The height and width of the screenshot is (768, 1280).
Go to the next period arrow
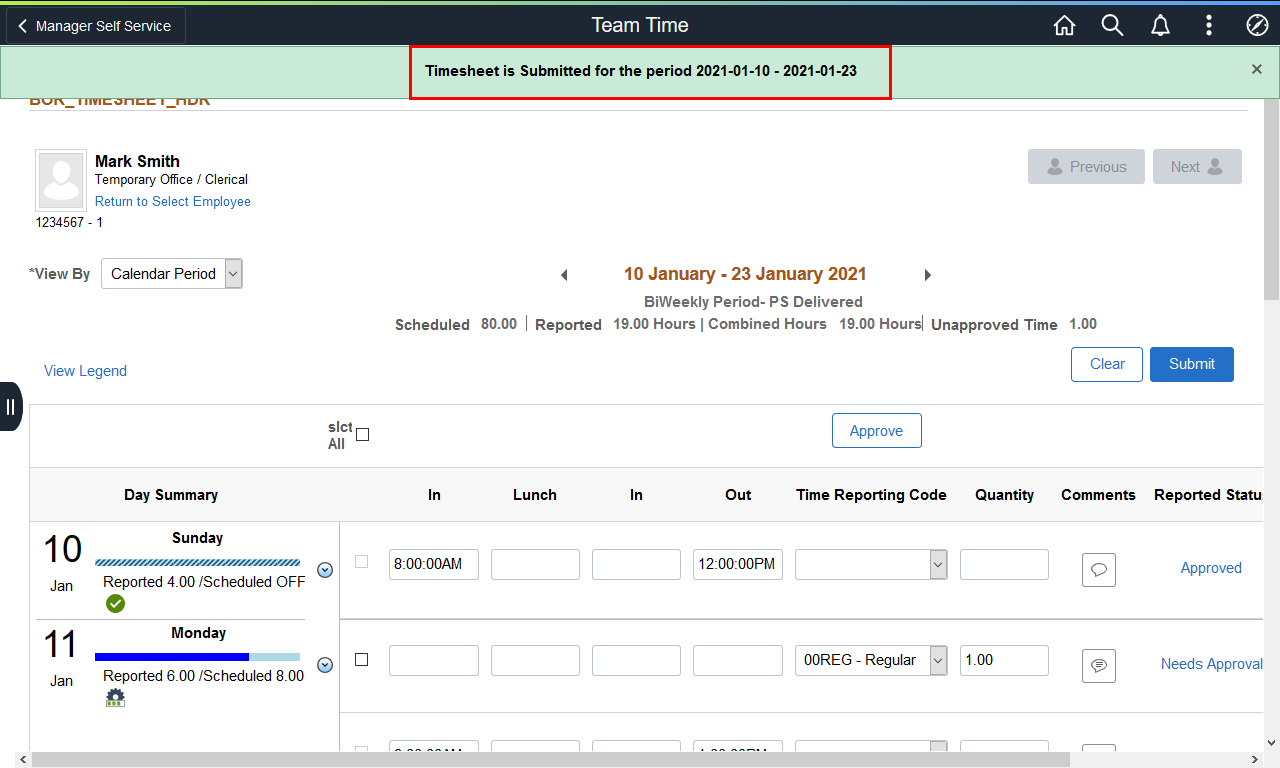[x=927, y=275]
